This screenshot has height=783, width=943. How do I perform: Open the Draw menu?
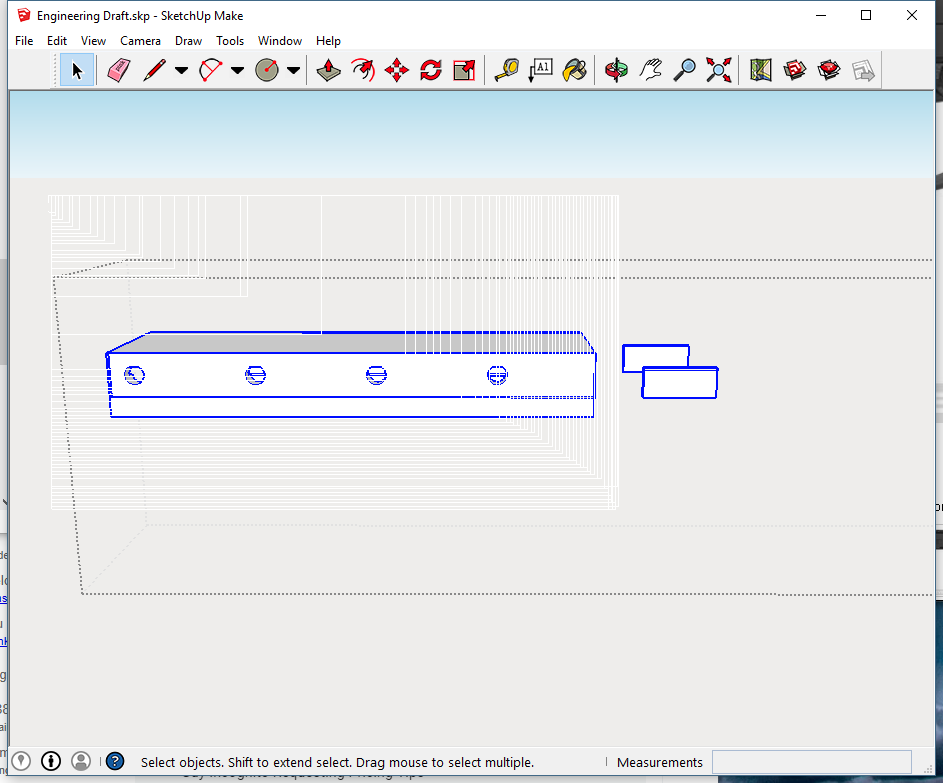188,41
